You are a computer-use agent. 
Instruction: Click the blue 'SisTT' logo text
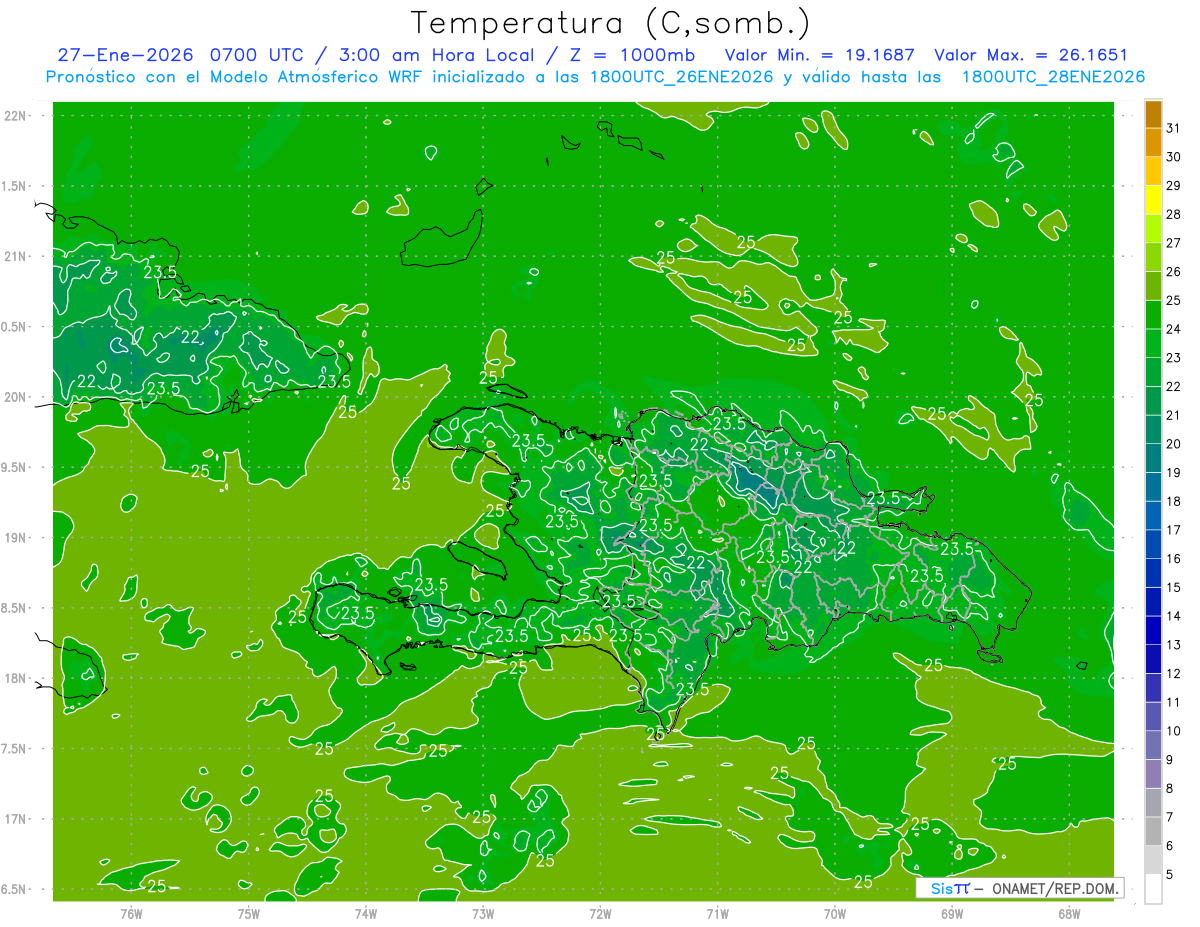tap(950, 888)
